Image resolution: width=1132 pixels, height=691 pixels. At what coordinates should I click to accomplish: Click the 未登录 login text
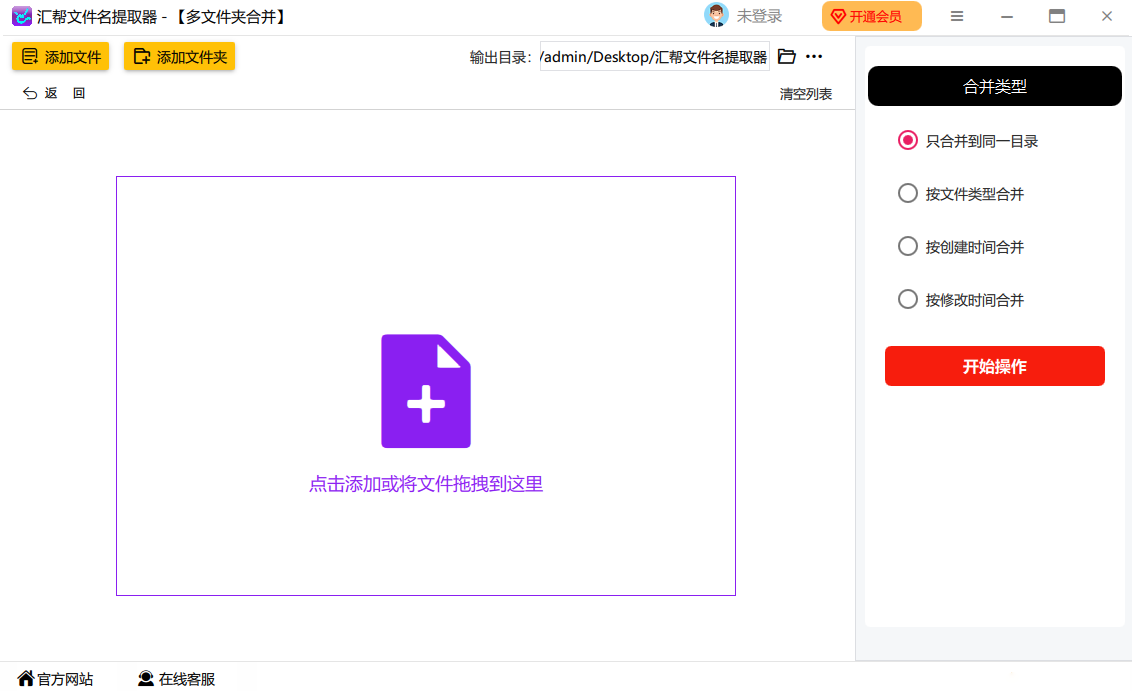(x=759, y=16)
